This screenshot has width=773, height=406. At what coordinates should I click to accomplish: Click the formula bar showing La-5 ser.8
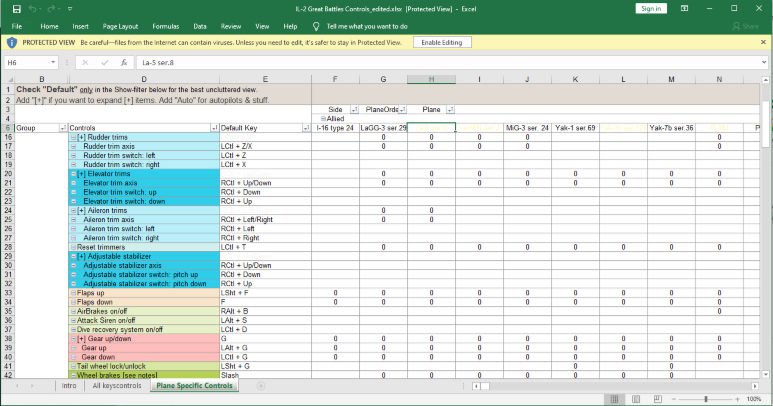(449, 63)
